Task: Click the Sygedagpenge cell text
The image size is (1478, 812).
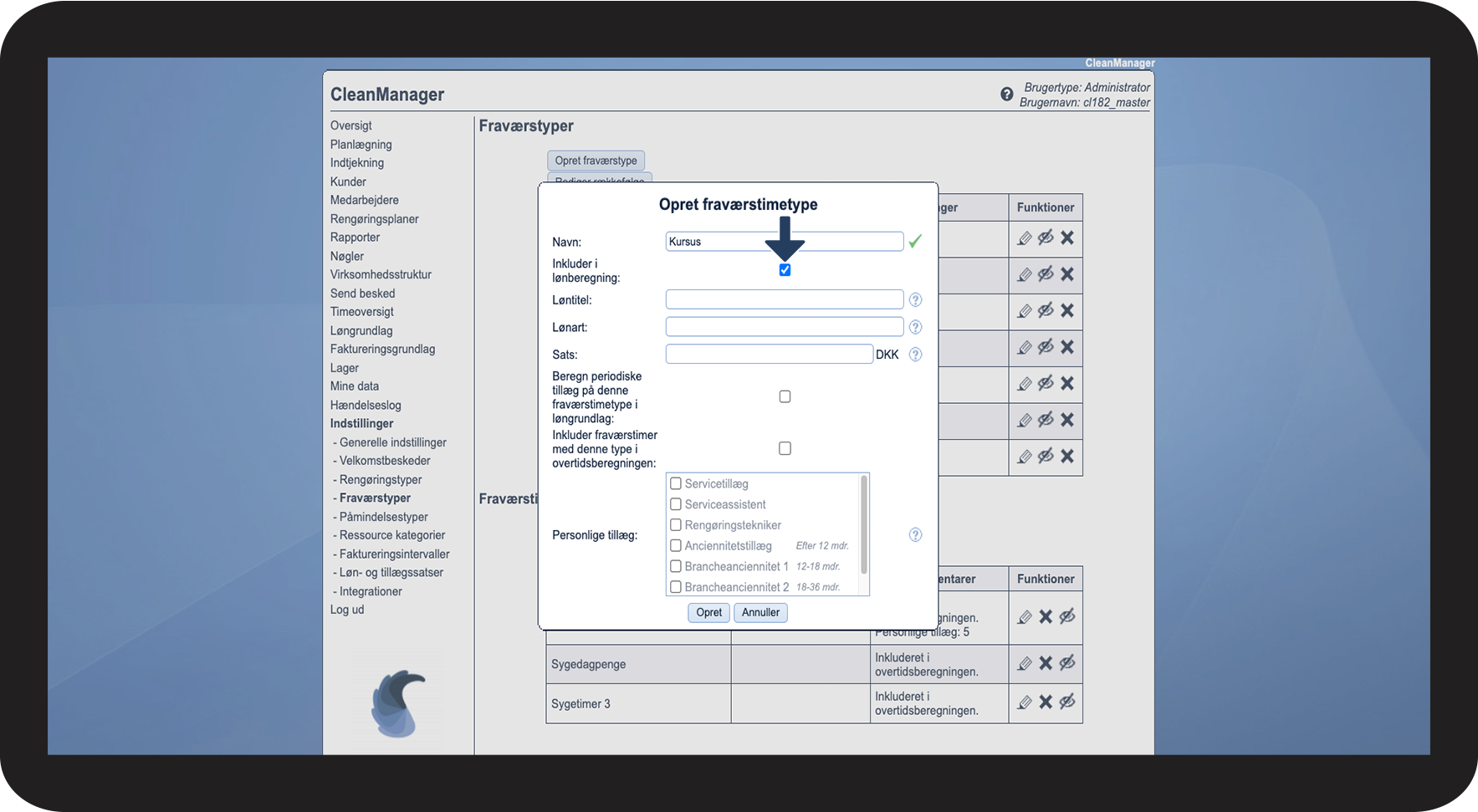Action: pyautogui.click(x=589, y=664)
